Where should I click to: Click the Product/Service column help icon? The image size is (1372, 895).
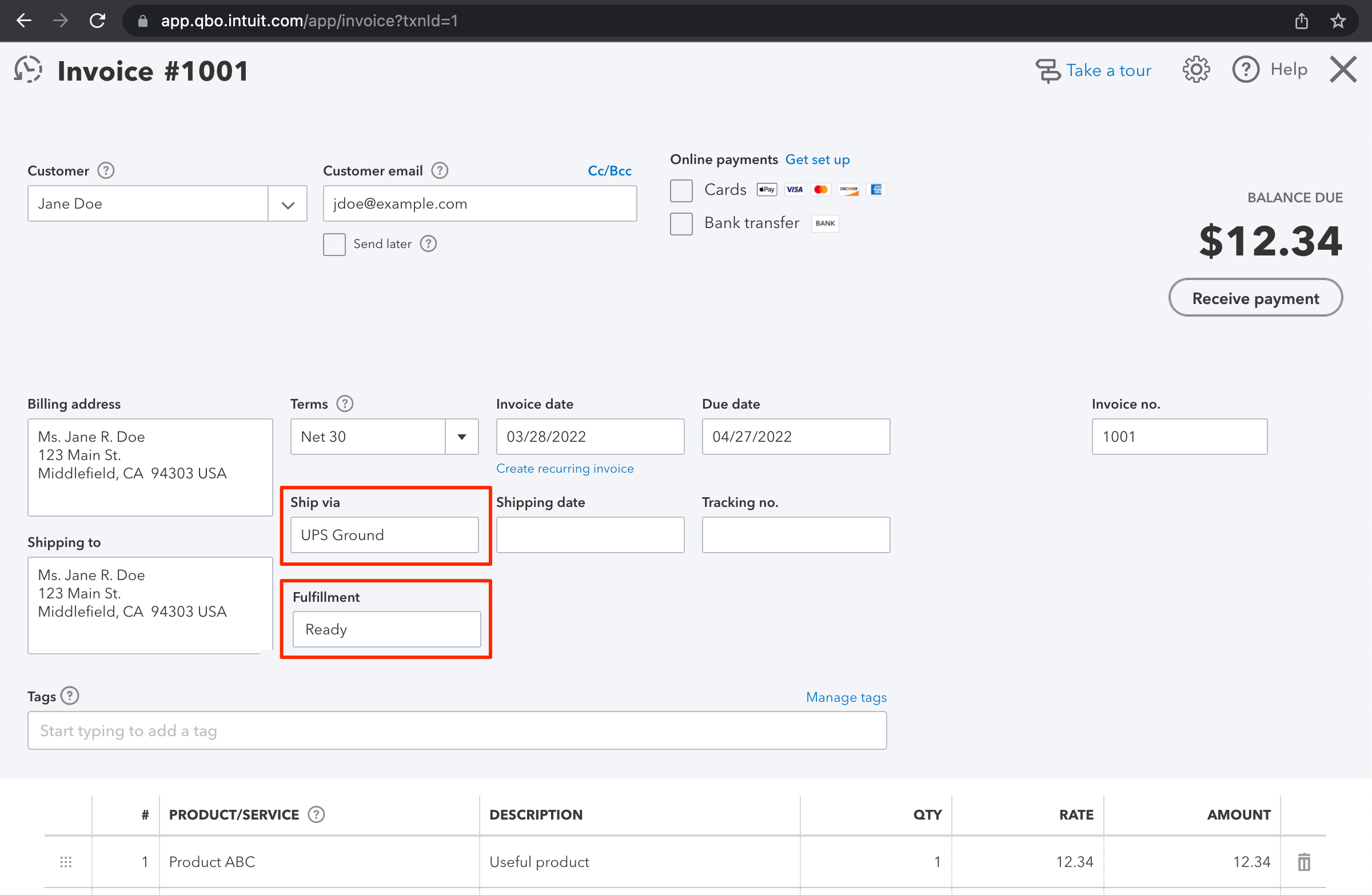[x=316, y=814]
